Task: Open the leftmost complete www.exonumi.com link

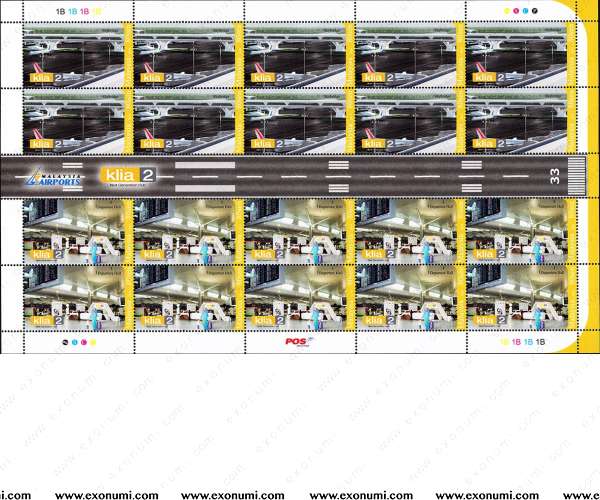Action: (106, 495)
